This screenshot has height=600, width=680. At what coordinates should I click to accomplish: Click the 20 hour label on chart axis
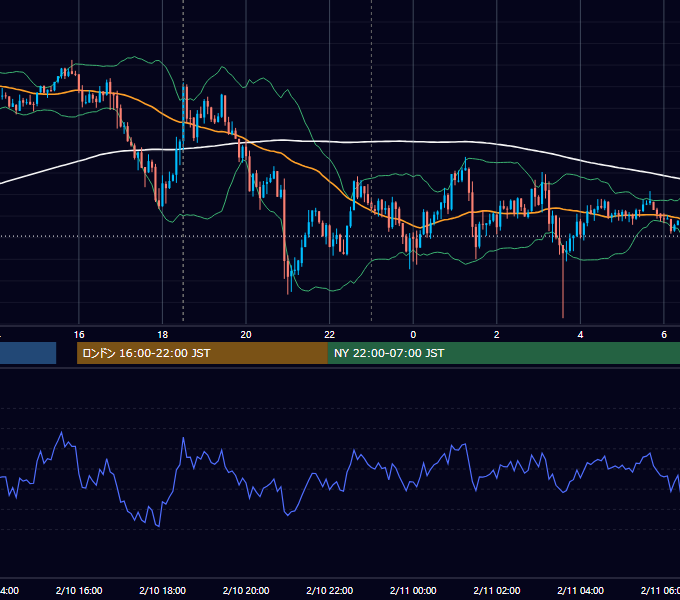click(x=246, y=335)
